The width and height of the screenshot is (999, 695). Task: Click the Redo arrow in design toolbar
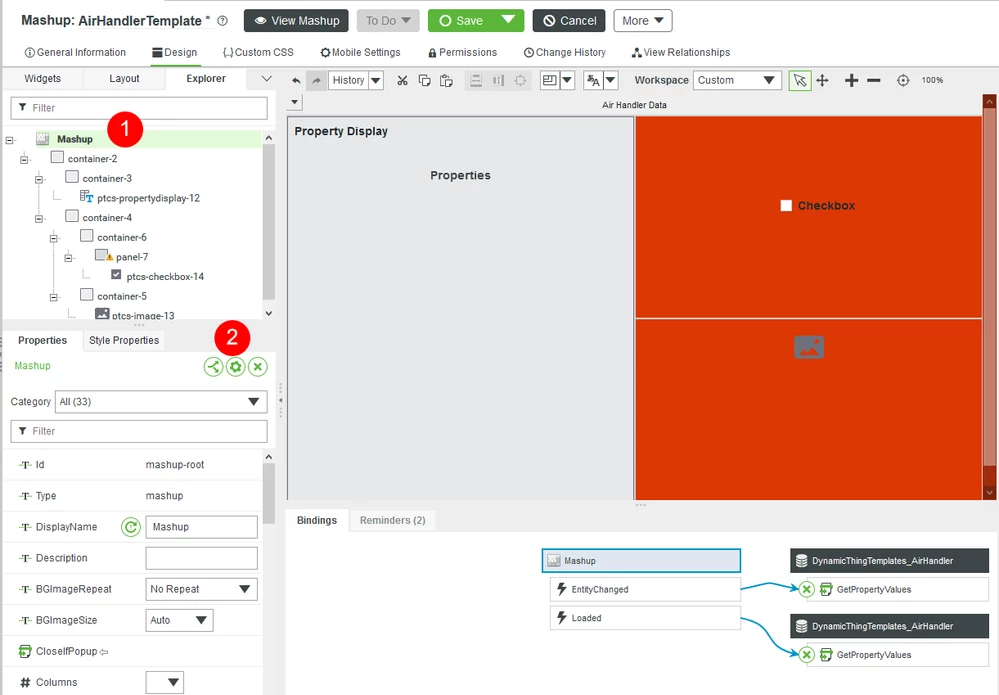pos(316,80)
